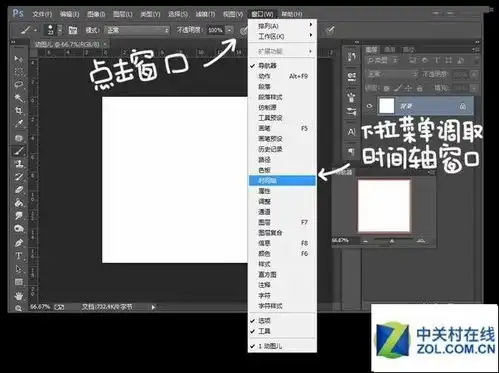Open the layer filter type dropdown

pos(383,60)
